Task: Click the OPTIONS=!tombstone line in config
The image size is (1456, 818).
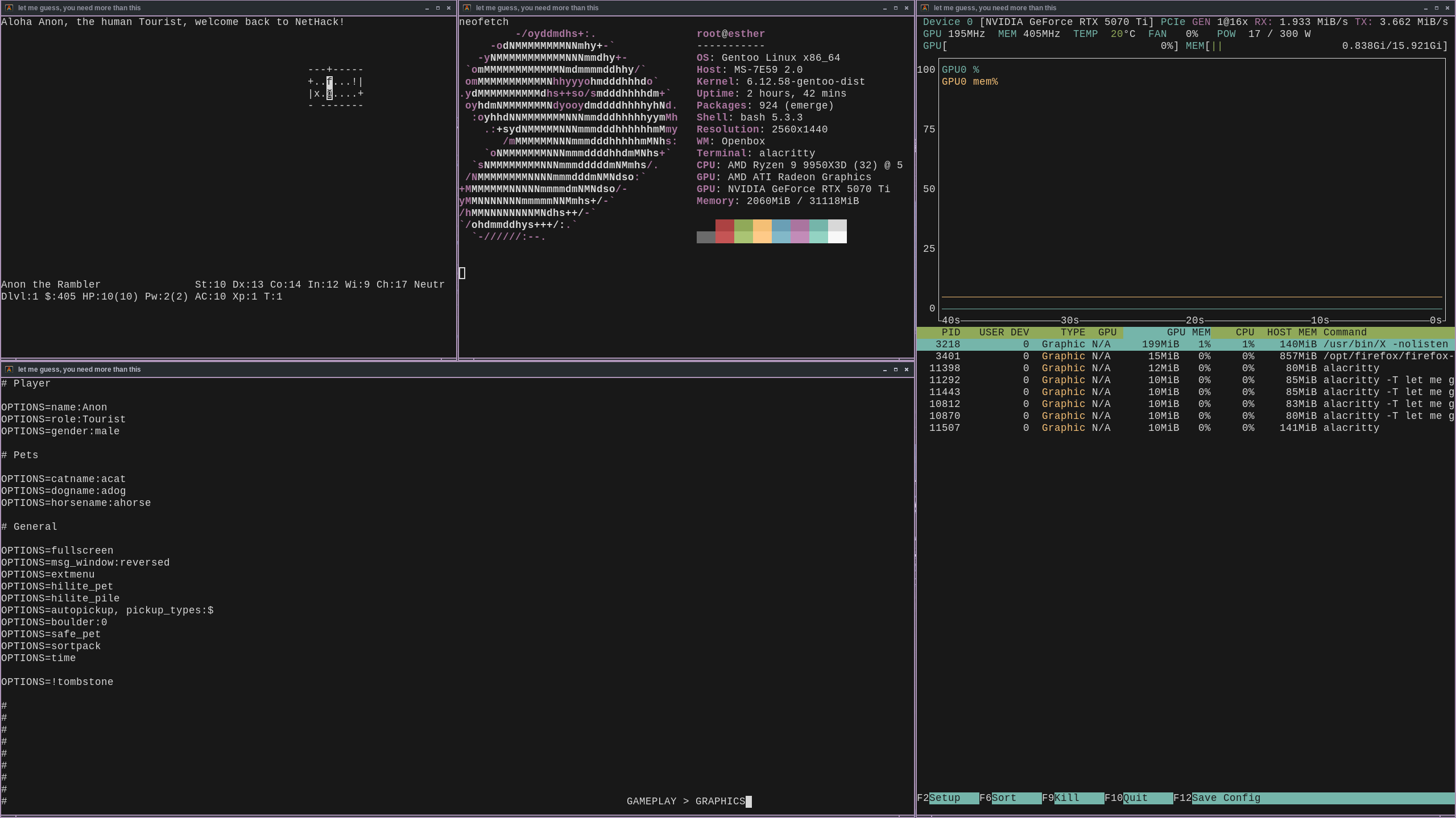Action: pyautogui.click(x=57, y=682)
